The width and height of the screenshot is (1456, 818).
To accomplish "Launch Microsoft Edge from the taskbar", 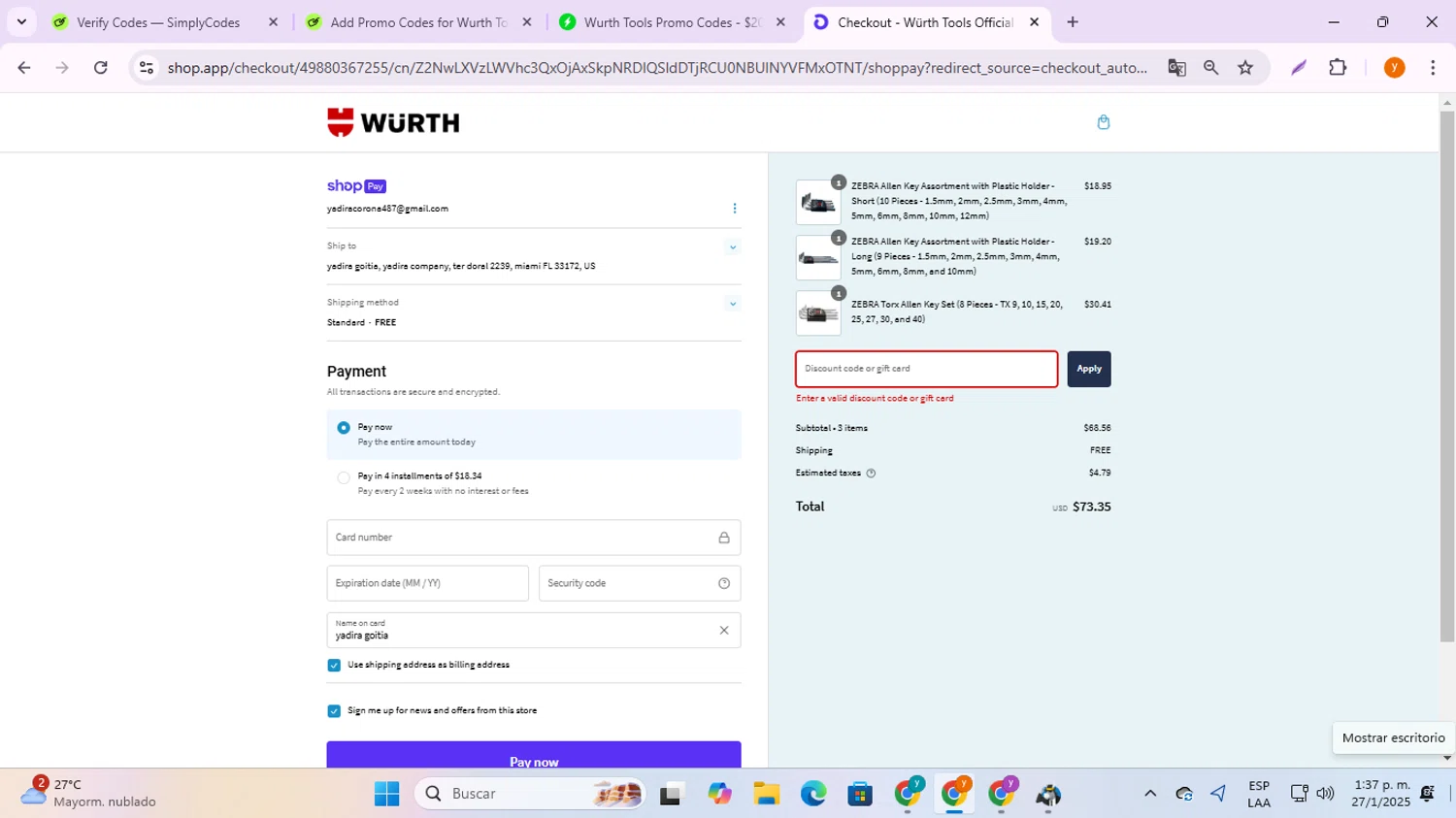I will point(813,794).
